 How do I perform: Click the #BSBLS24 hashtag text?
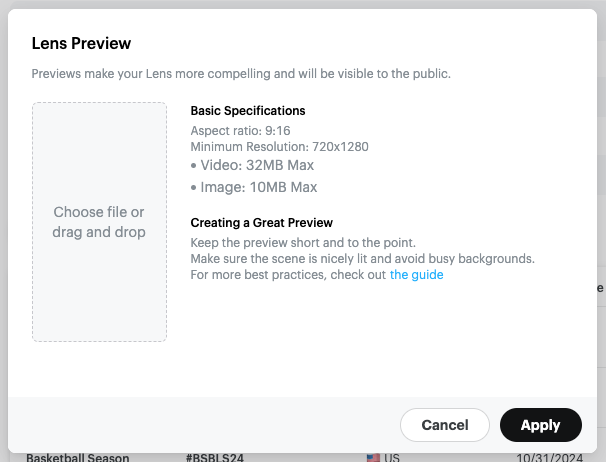(x=215, y=458)
